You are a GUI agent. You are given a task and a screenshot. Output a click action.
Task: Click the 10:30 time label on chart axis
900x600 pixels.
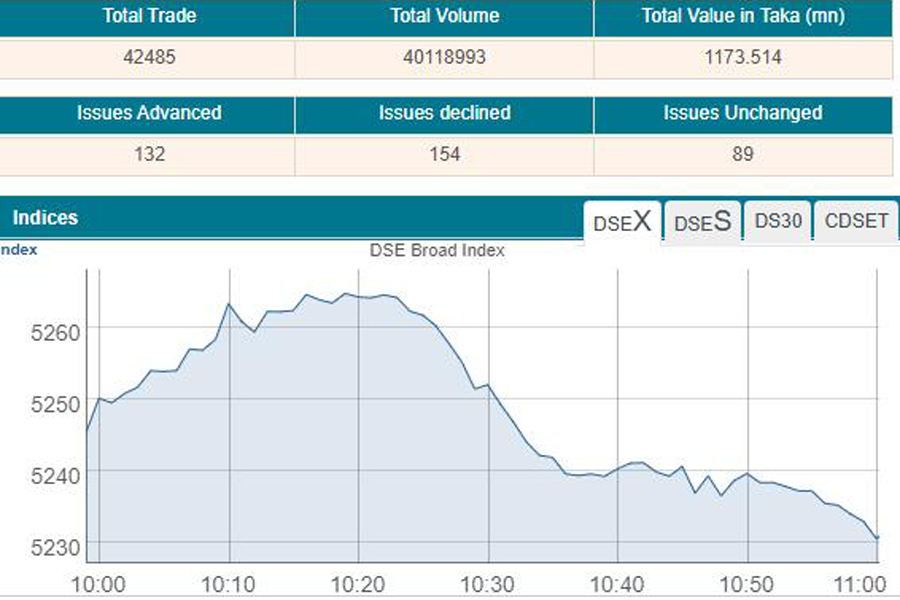pos(489,584)
